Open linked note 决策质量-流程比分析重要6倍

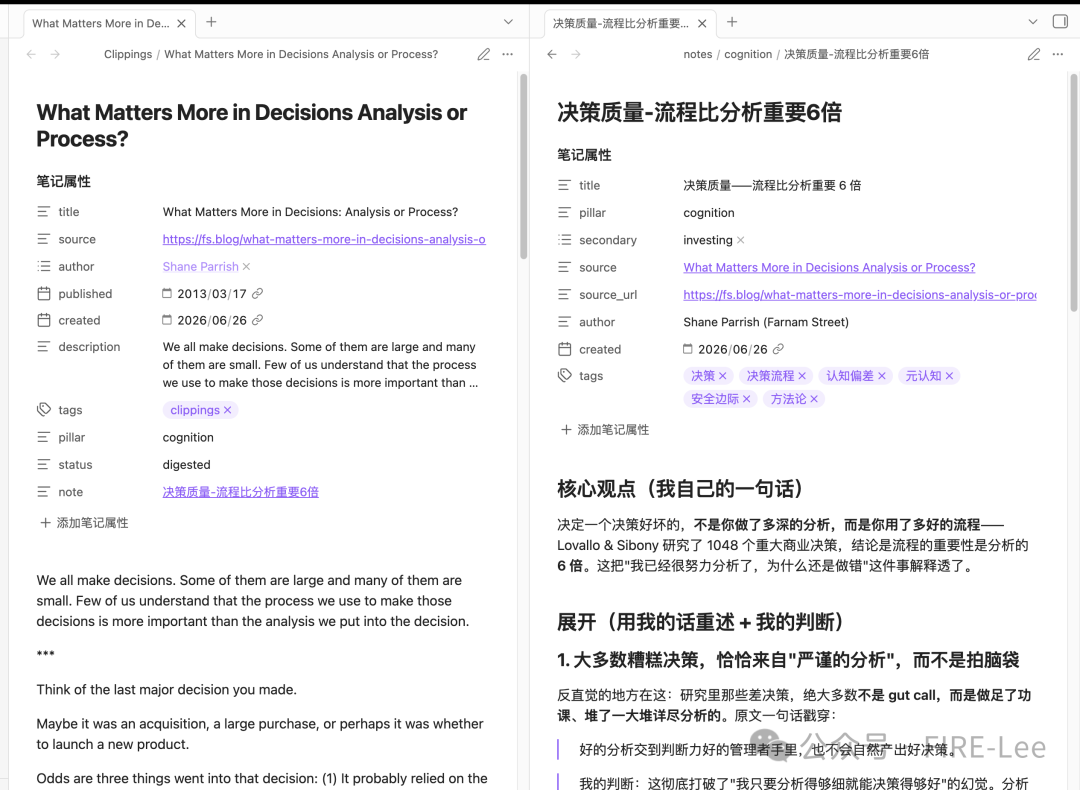point(240,492)
